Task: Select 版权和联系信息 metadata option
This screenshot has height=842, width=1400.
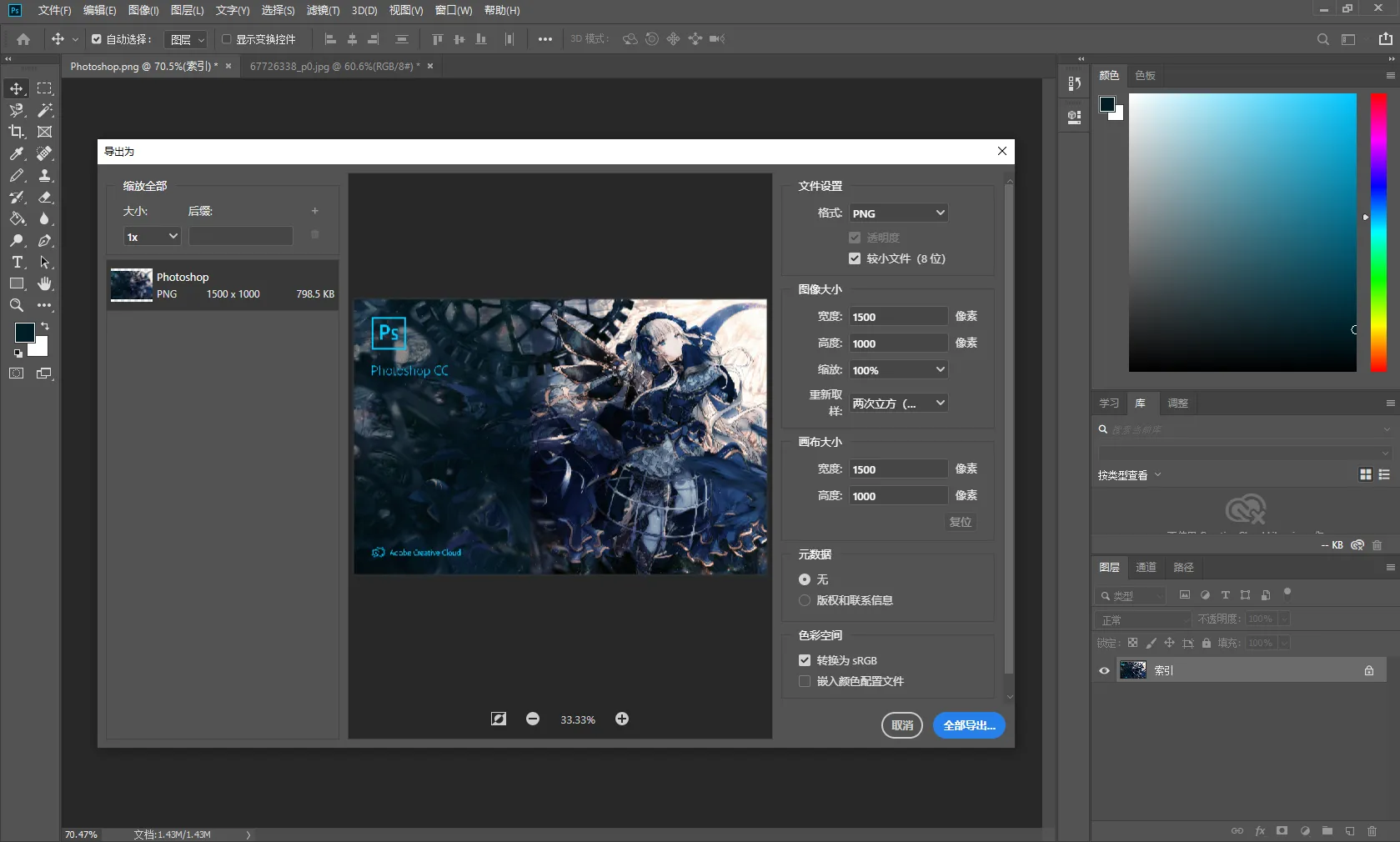Action: click(805, 600)
